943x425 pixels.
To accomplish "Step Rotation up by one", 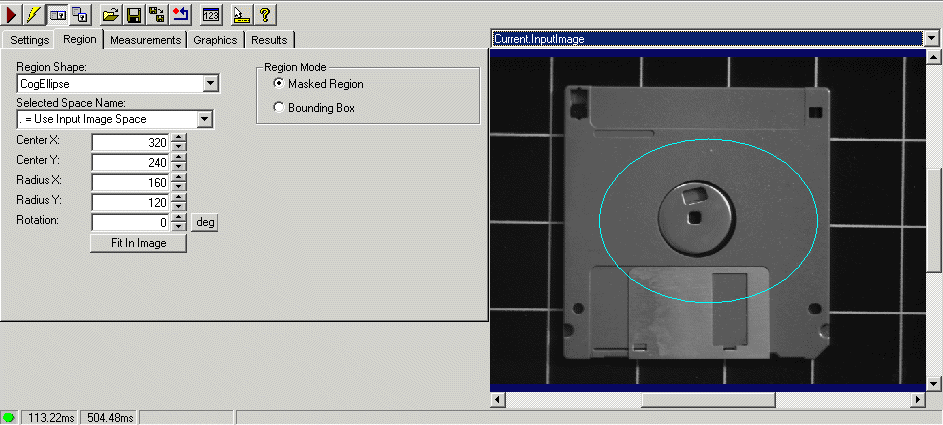I will (179, 218).
